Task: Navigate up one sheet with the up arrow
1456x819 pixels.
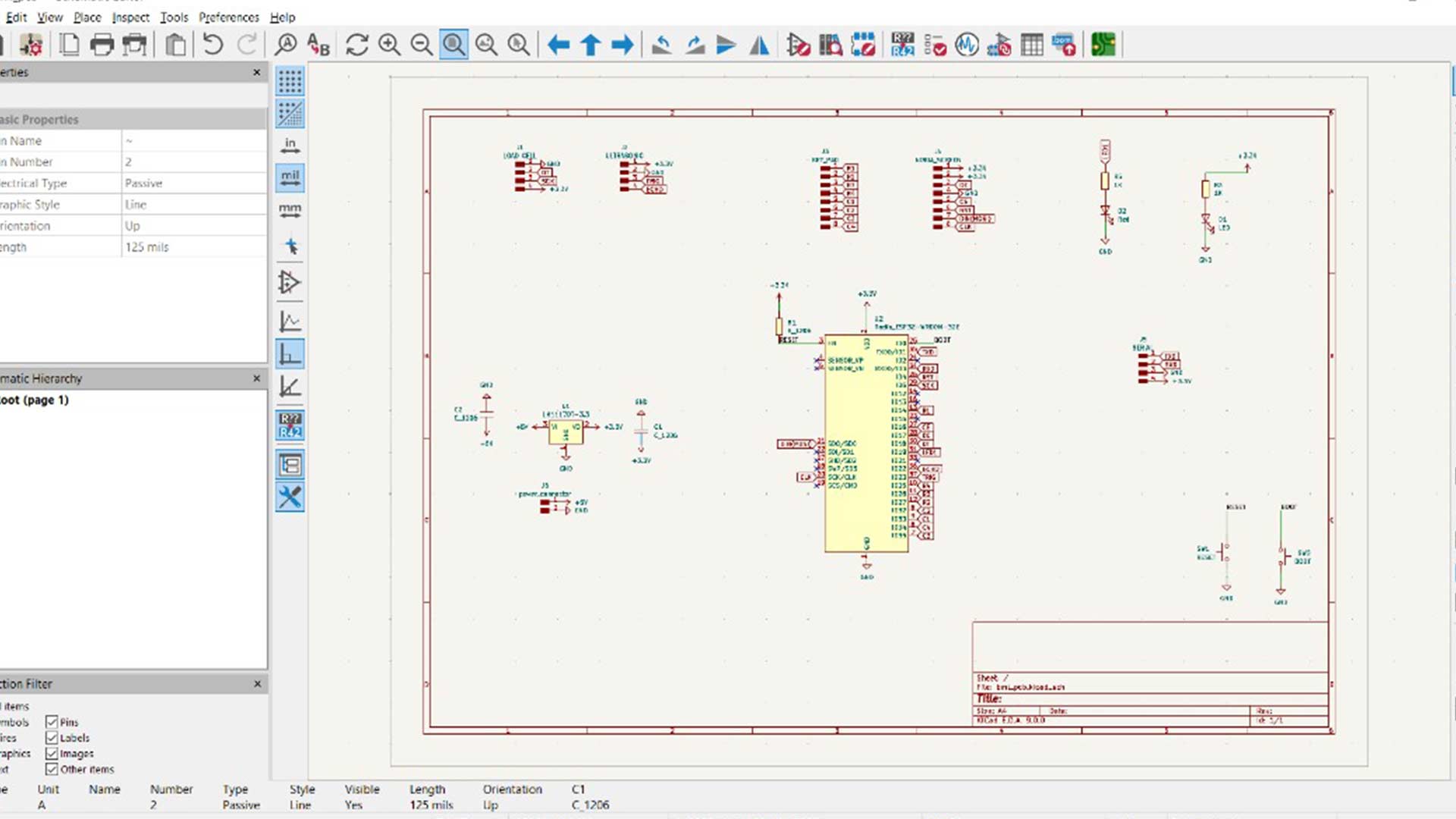Action: pos(591,45)
